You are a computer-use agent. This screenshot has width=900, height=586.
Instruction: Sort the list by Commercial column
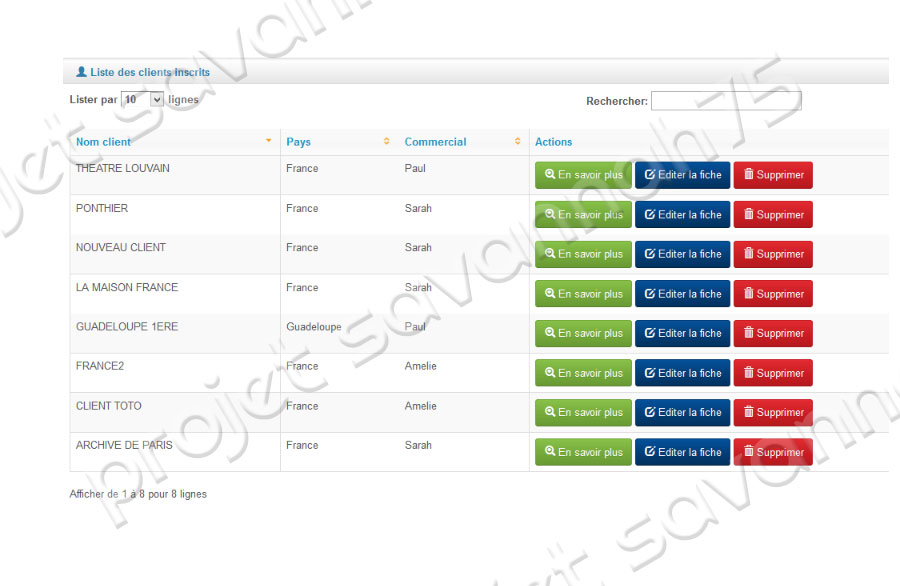435,142
